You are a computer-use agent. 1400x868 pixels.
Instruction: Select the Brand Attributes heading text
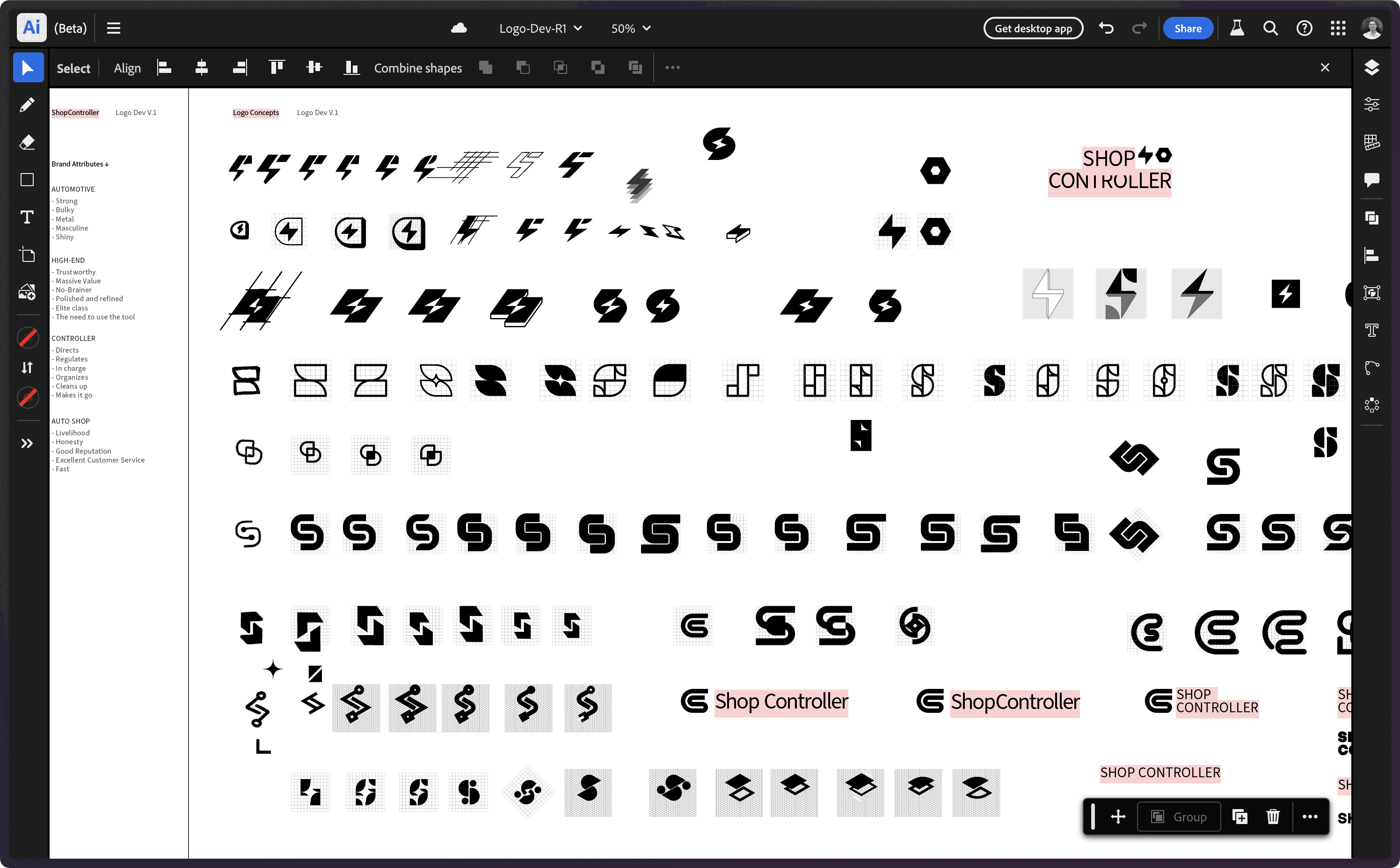coord(80,164)
